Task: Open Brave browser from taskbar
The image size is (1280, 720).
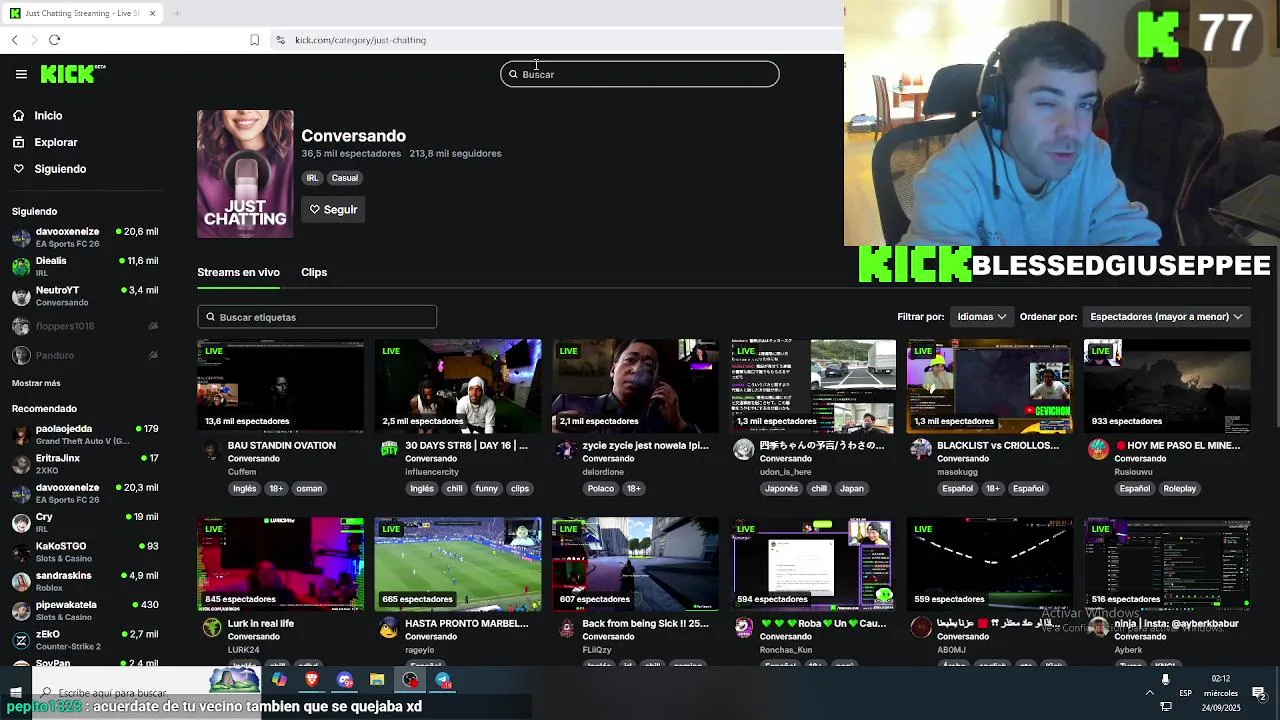Action: [x=311, y=680]
